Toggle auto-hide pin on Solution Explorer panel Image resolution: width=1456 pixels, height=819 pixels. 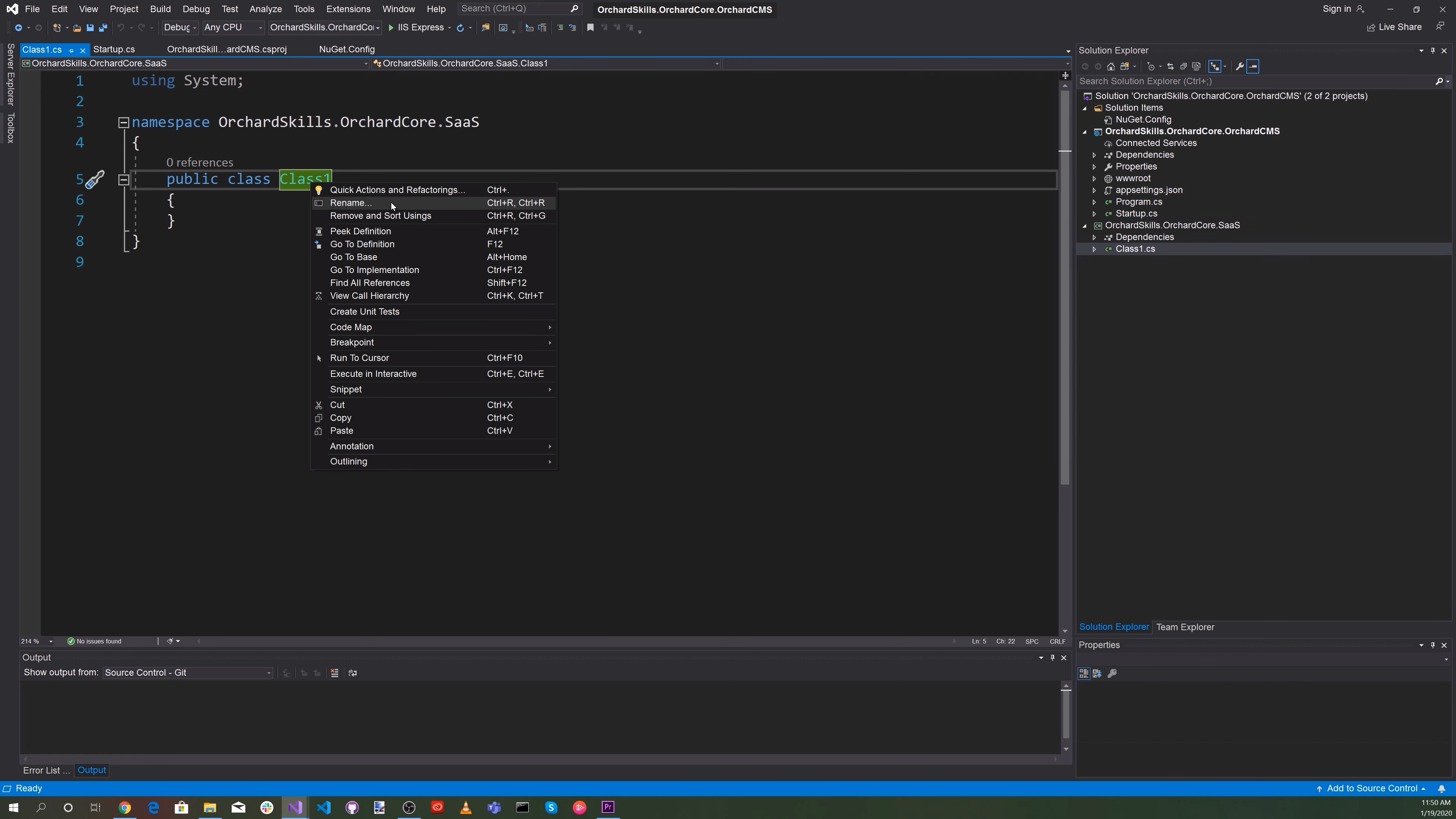pyautogui.click(x=1432, y=51)
